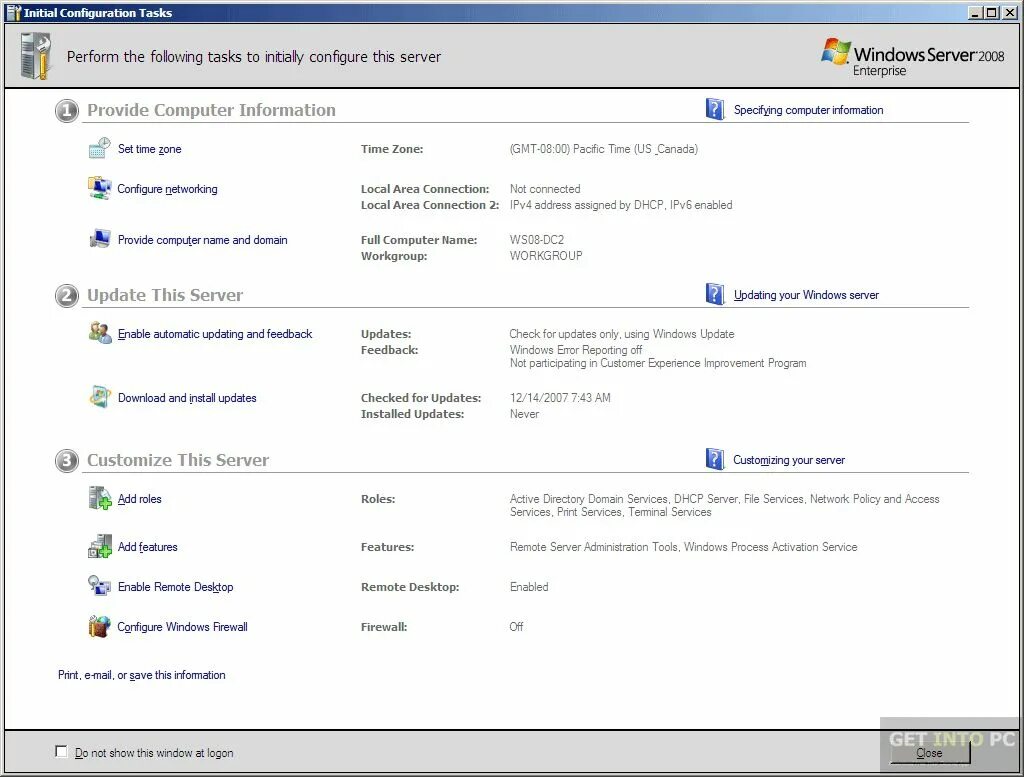Viewport: 1024px width, 777px height.
Task: Click the Configure Windows Firewall icon
Action: (100, 626)
